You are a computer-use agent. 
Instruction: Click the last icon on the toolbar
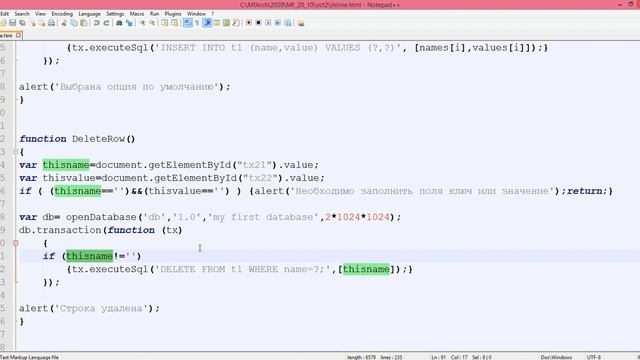click(301, 23)
